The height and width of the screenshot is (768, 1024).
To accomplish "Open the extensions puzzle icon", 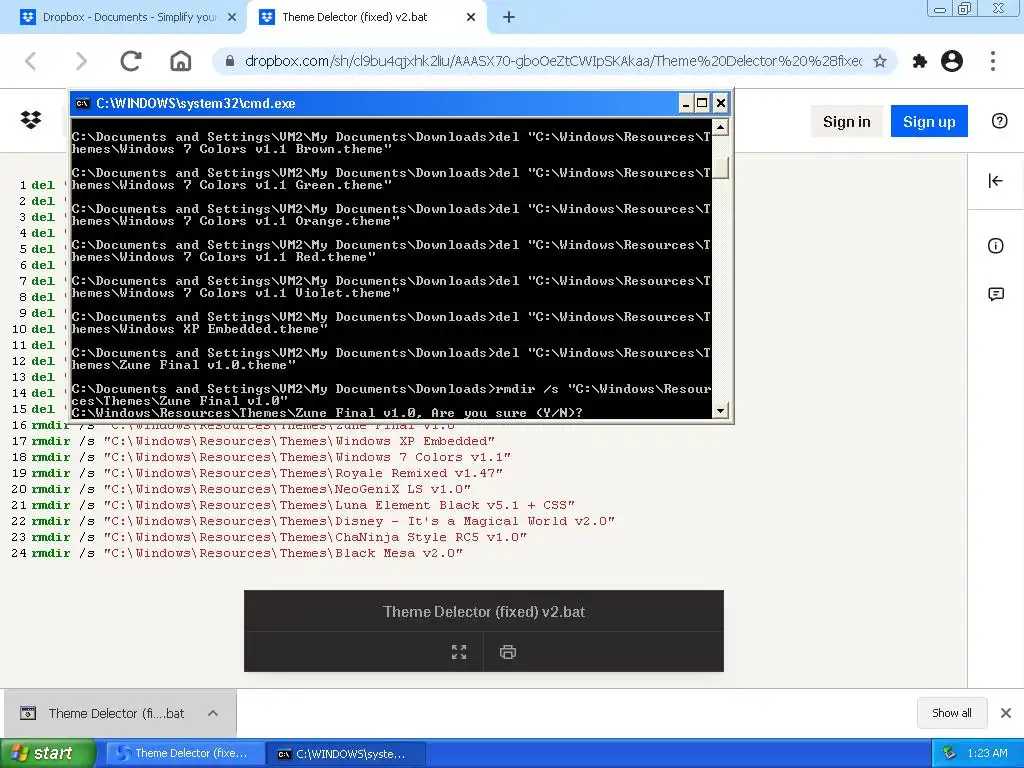I will click(920, 61).
